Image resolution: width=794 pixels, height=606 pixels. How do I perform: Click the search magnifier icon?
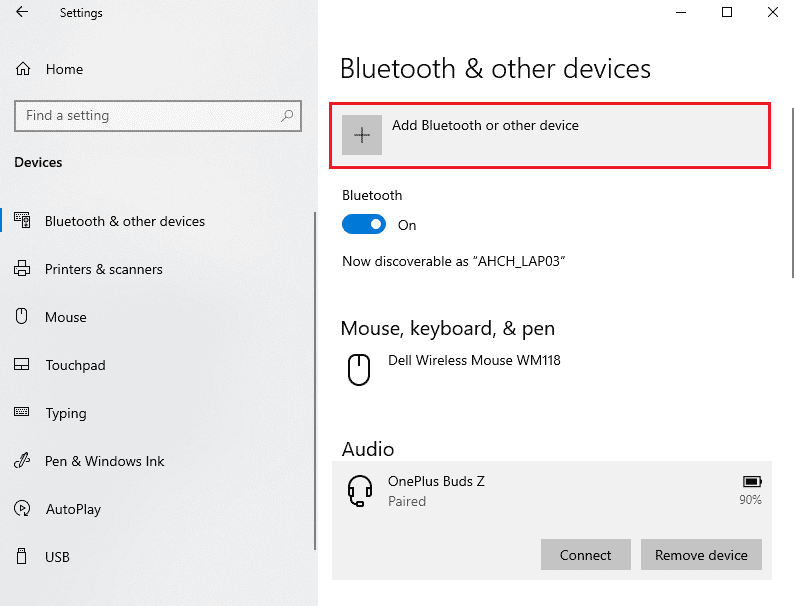[x=287, y=116]
